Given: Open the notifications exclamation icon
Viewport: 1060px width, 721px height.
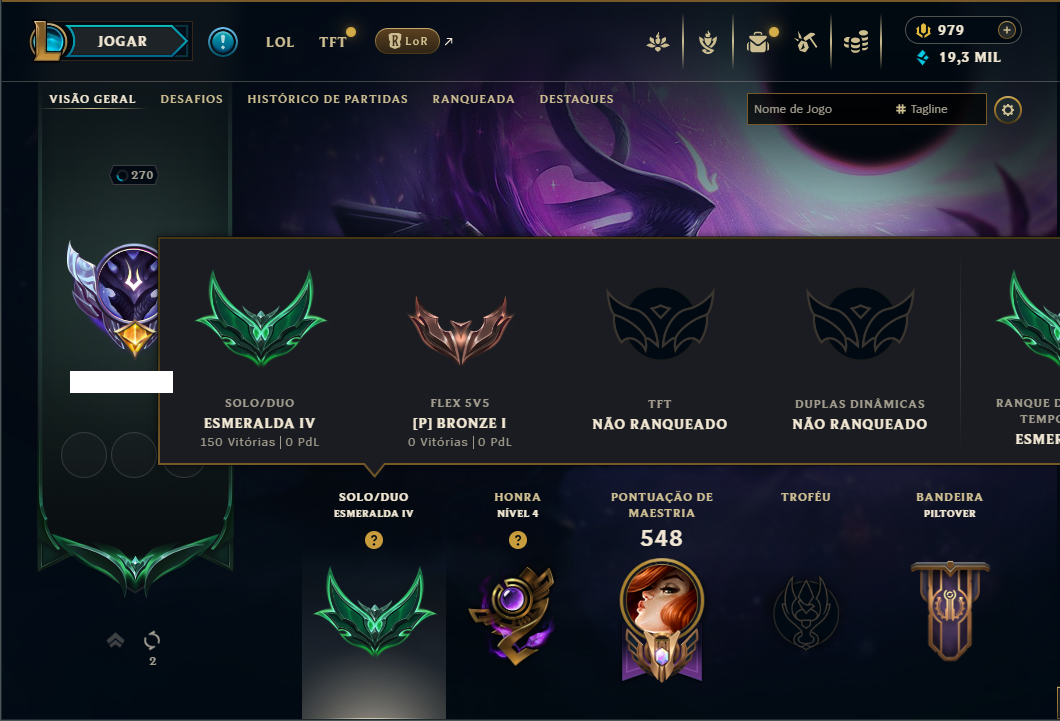Looking at the screenshot, I should (x=222, y=42).
